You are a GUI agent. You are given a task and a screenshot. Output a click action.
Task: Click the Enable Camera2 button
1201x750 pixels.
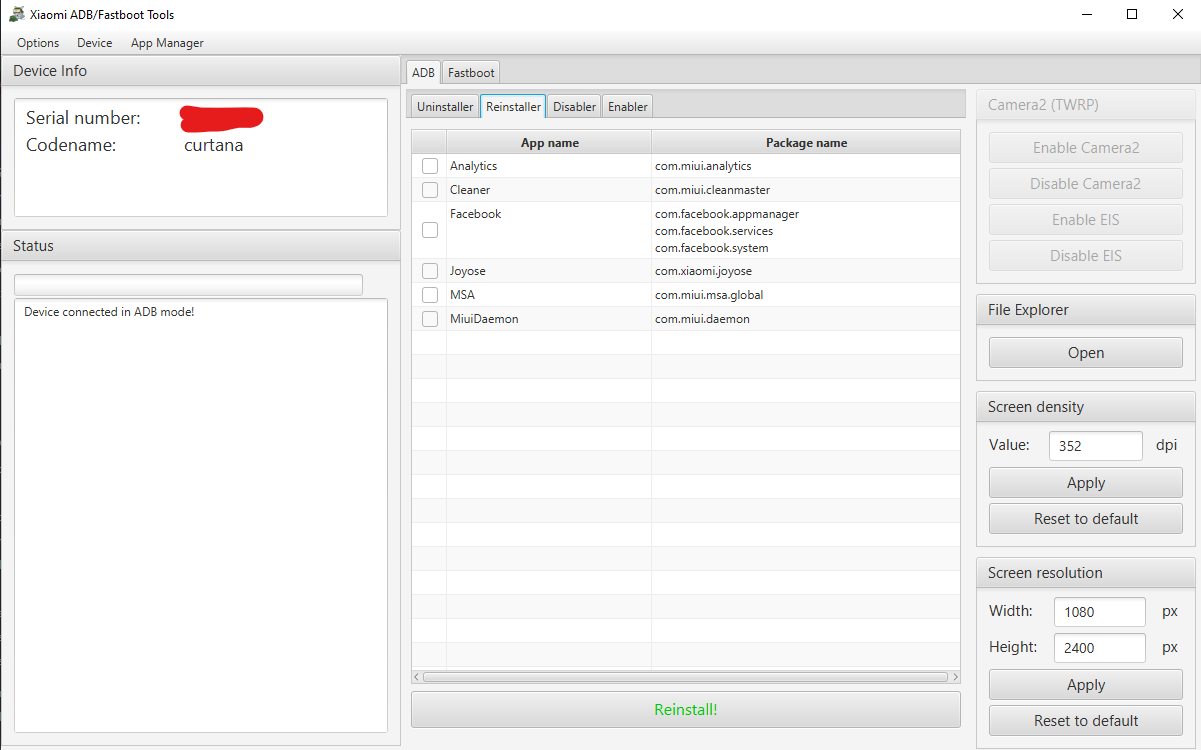(x=1086, y=148)
